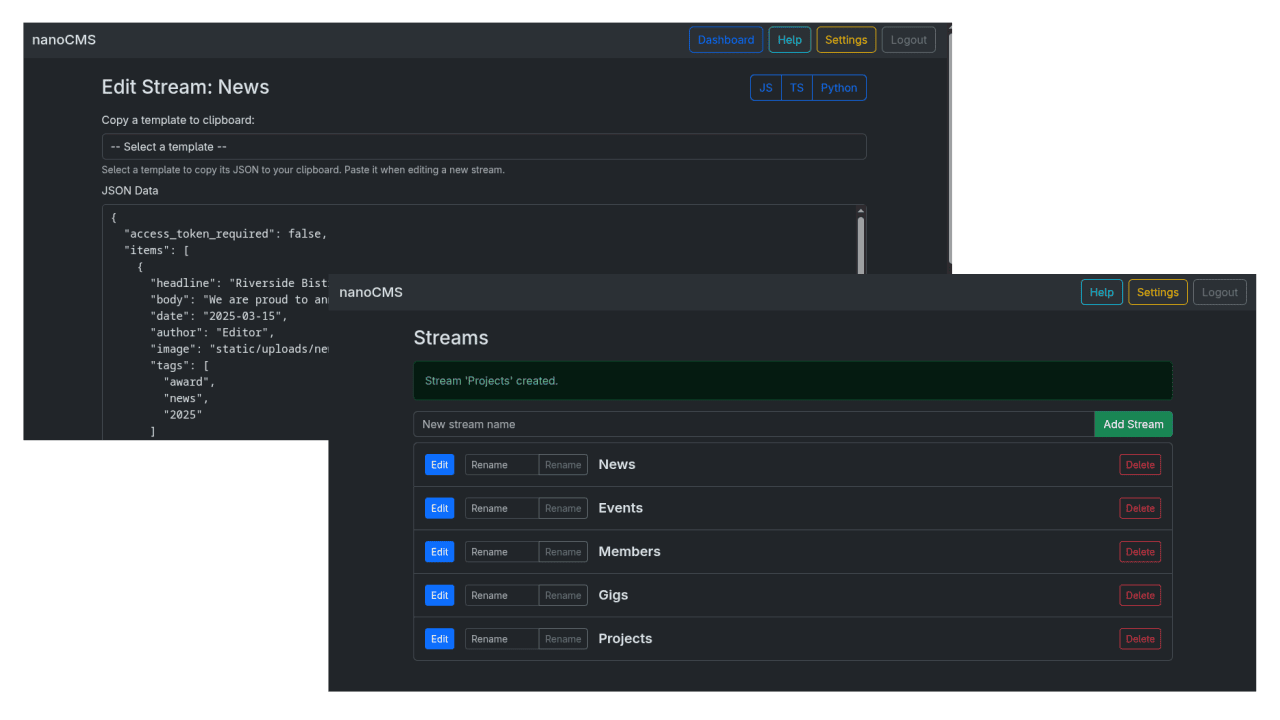Click the "Streams" page heading
Image resolution: width=1280 pixels, height=720 pixels.
click(451, 338)
